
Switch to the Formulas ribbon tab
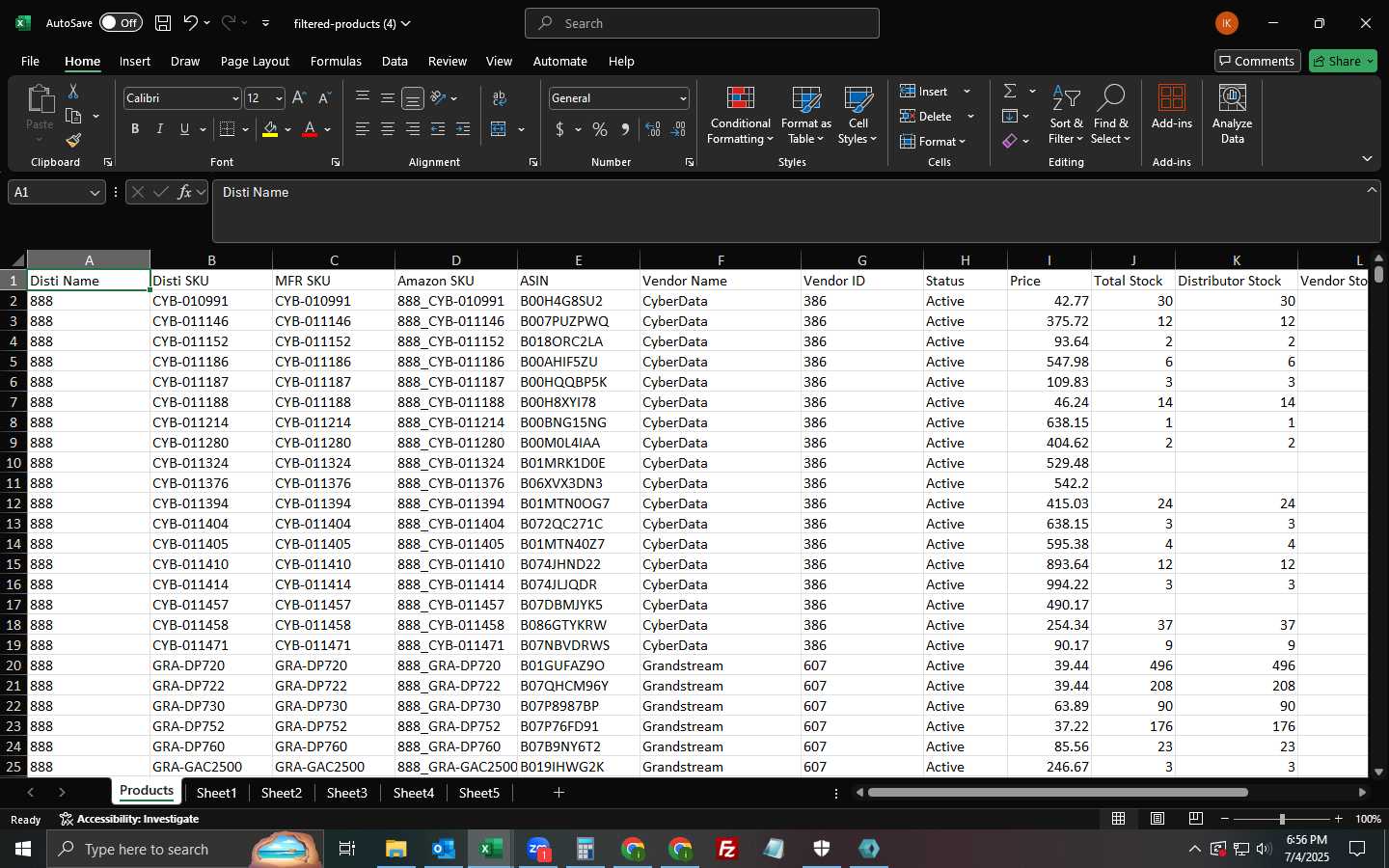(x=336, y=61)
